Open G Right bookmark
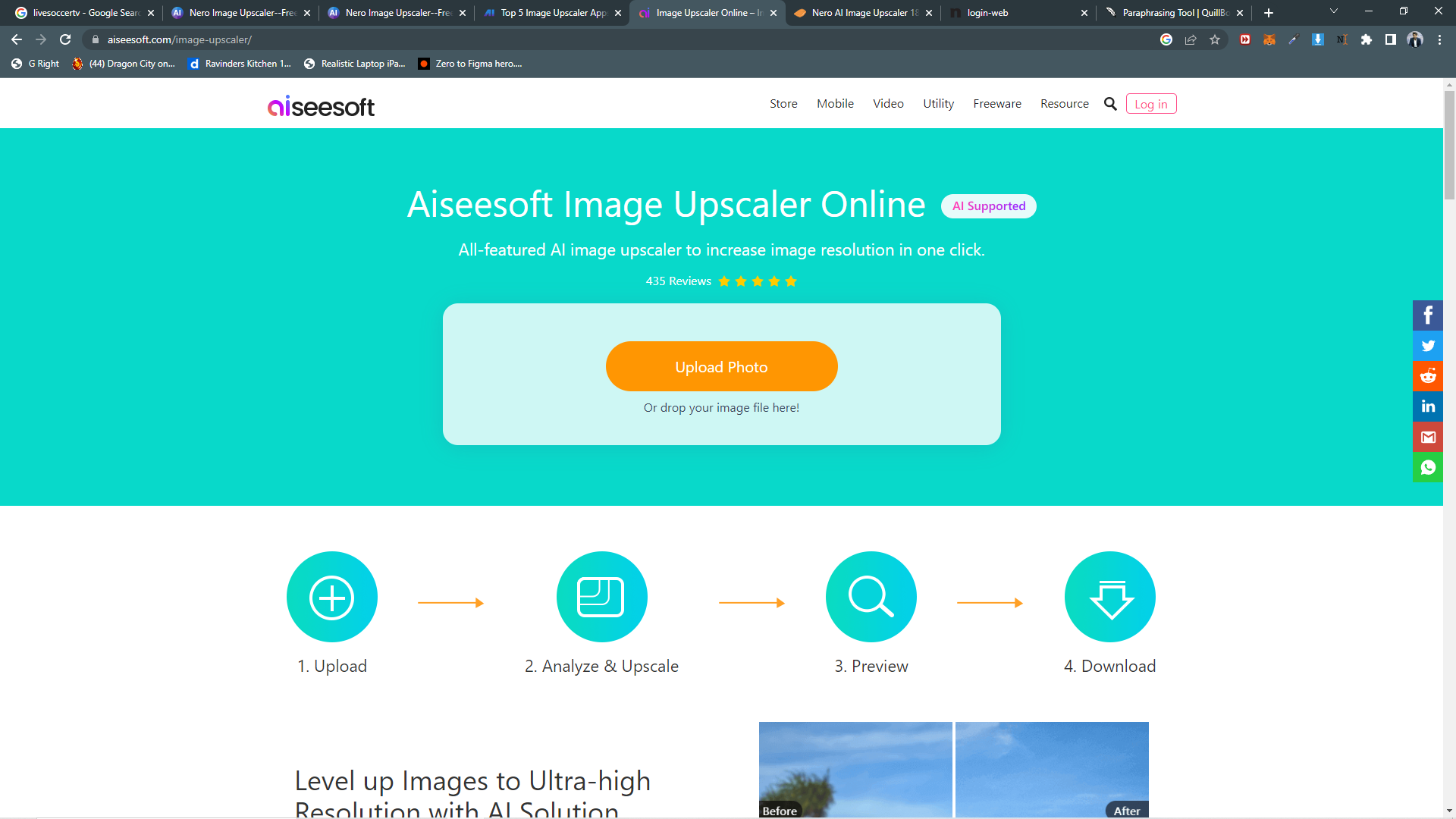 (36, 64)
